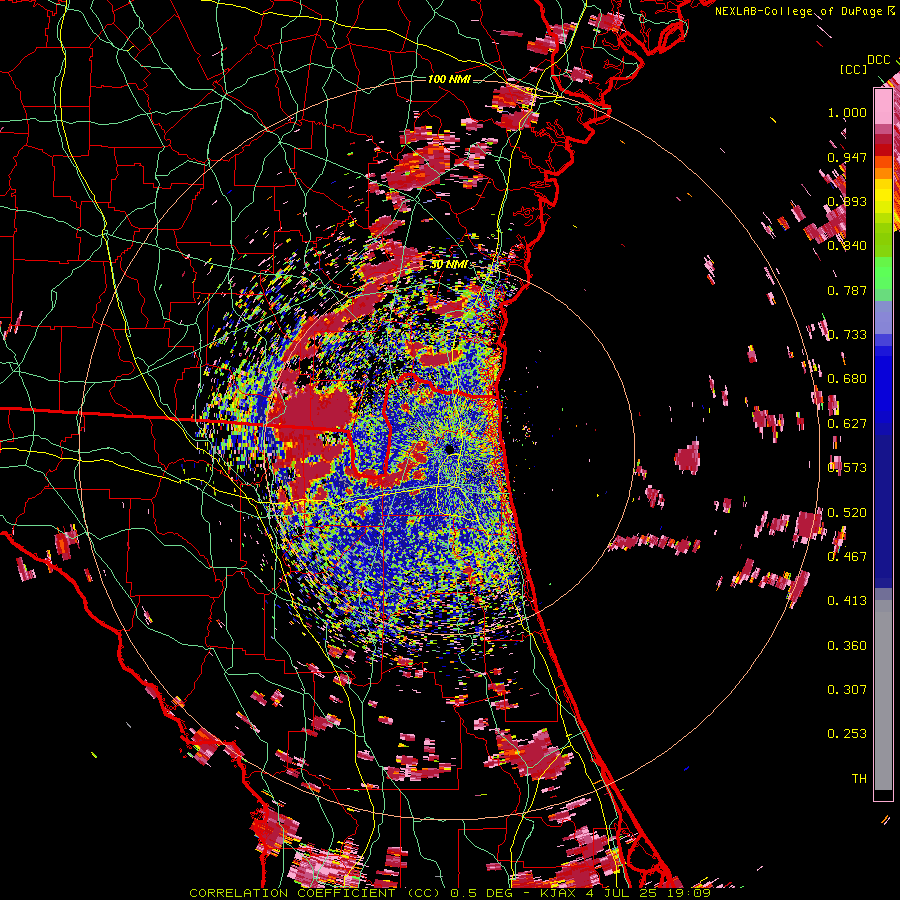
Task: Click the 100 NMI range ring label
Action: click(449, 79)
